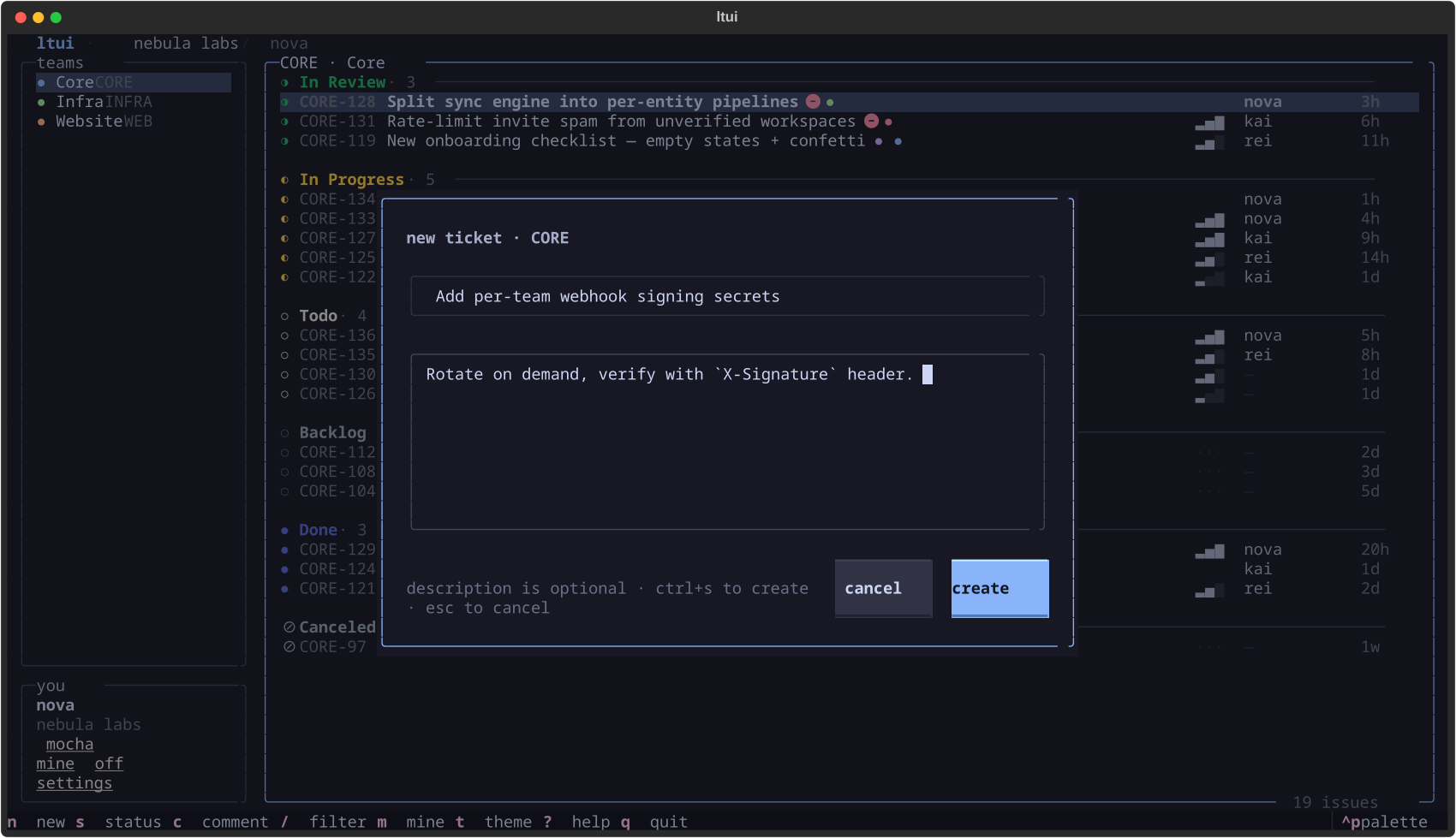Viewport: 1456px width, 838px height.
Task: Click the done dot icon of CORE-121
Action: pos(284,589)
